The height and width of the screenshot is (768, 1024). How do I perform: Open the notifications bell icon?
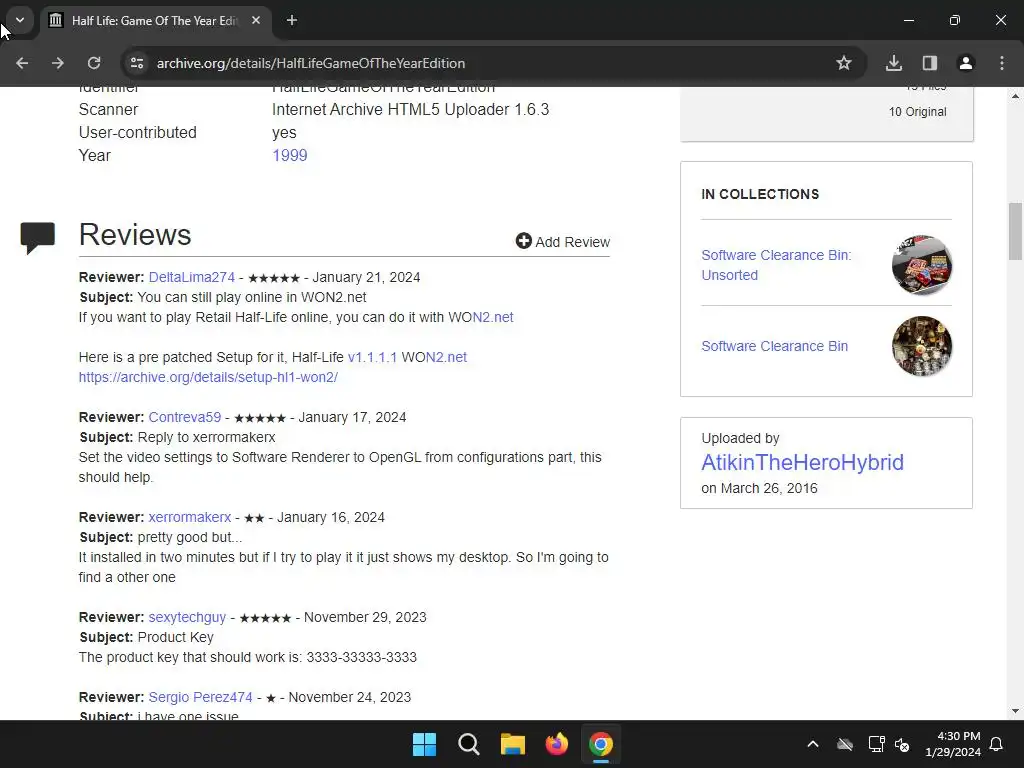coord(997,744)
